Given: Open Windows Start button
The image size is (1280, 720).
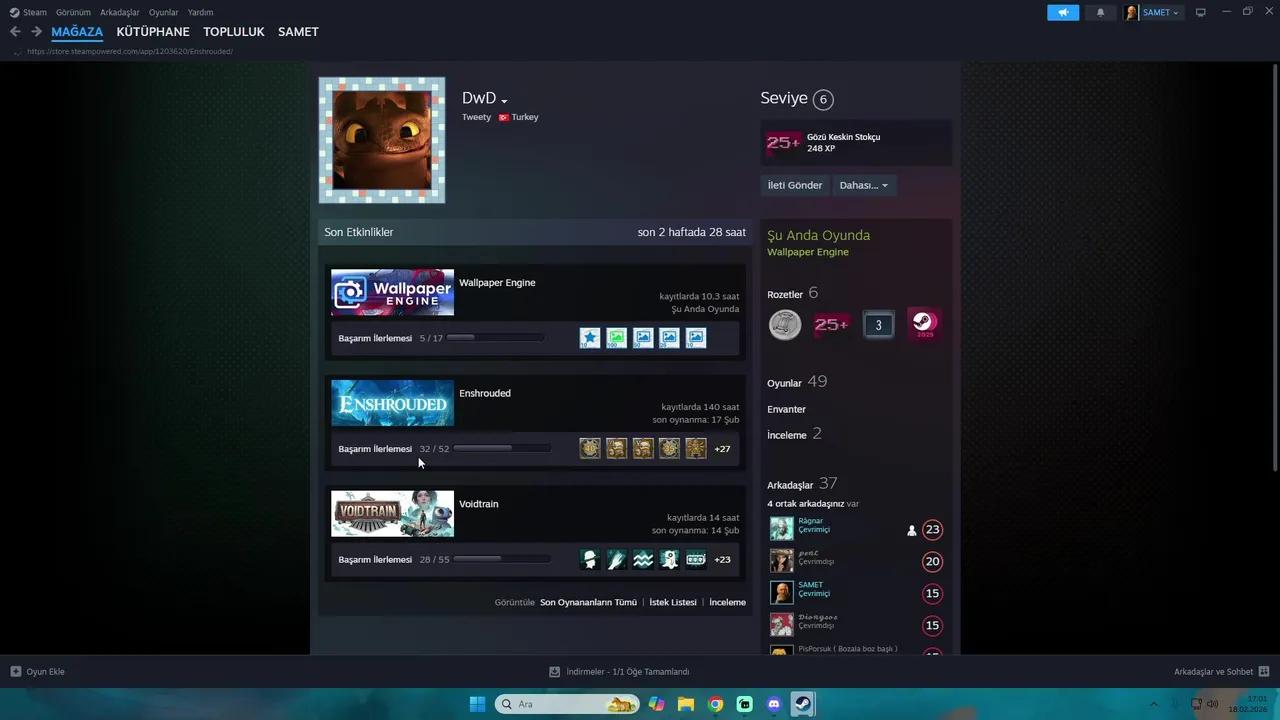Looking at the screenshot, I should [477, 704].
